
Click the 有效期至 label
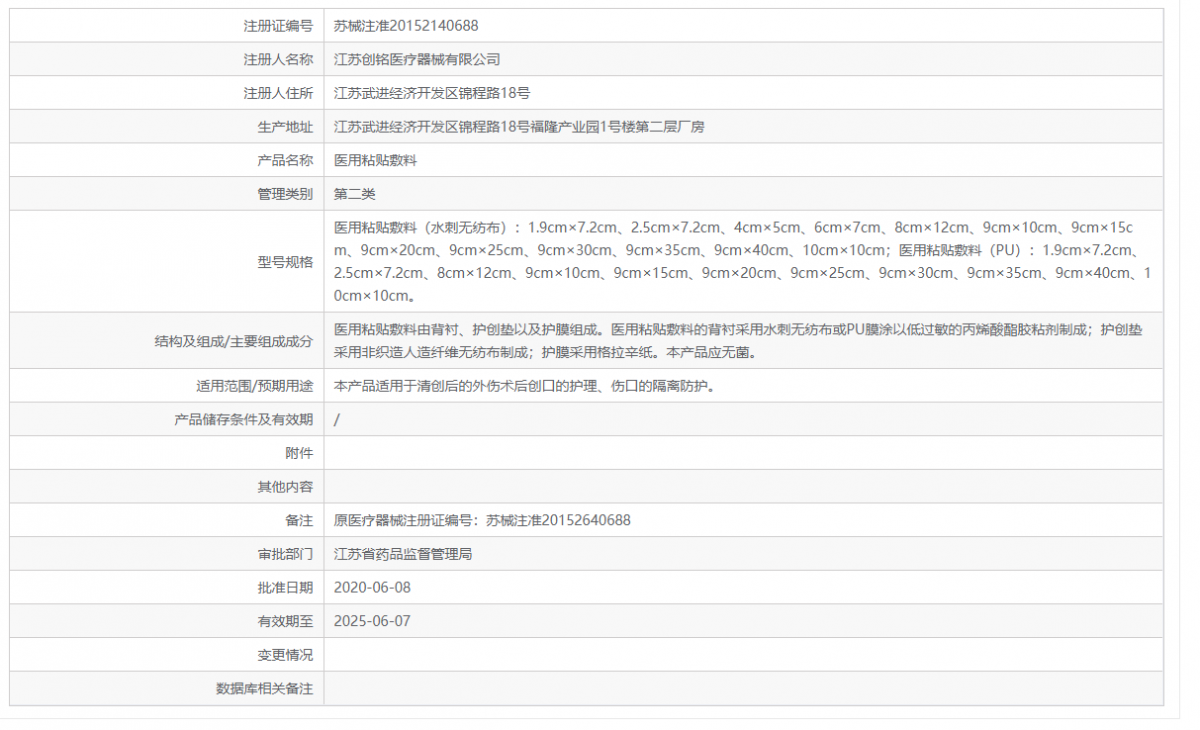tap(285, 621)
